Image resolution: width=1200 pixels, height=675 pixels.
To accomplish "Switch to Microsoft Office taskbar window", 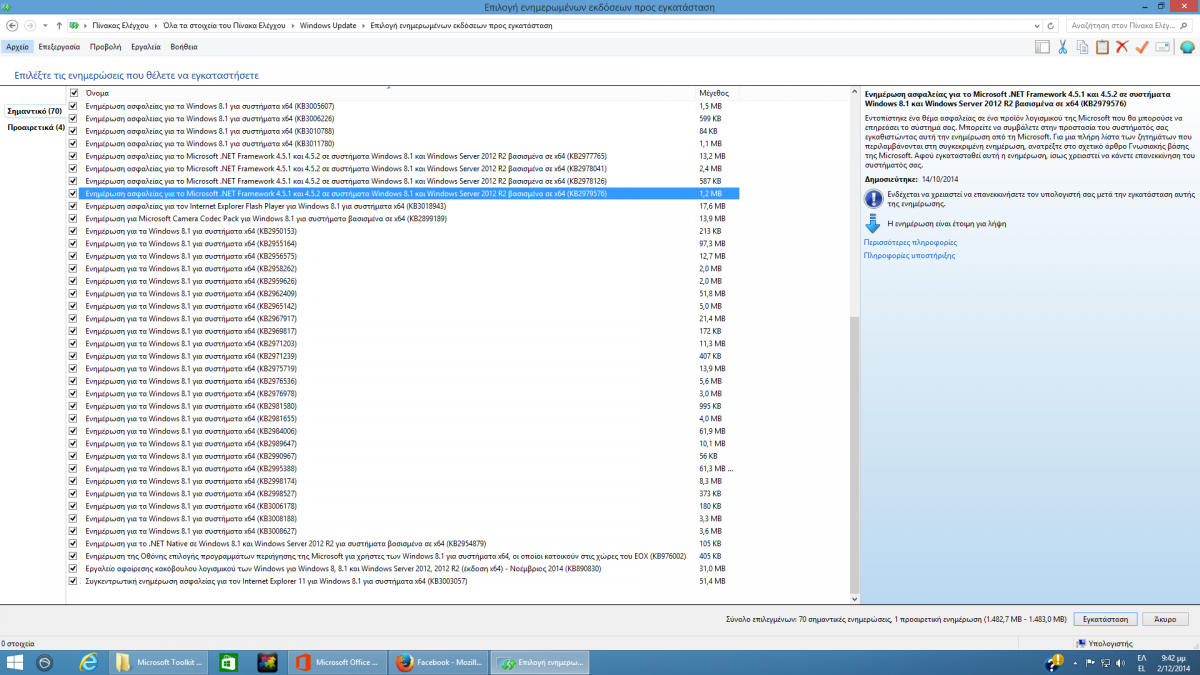I will 336,662.
